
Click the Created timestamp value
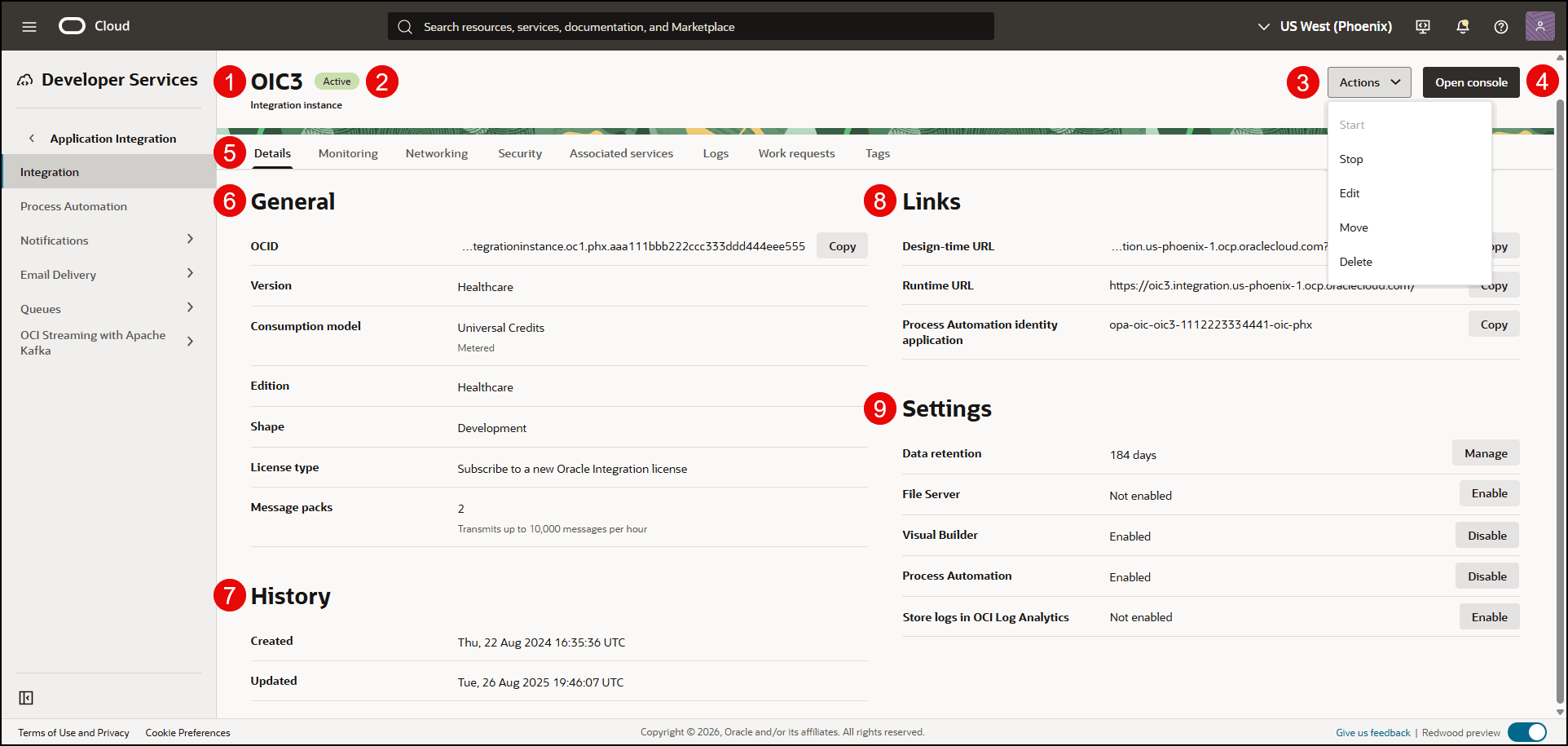tap(541, 642)
